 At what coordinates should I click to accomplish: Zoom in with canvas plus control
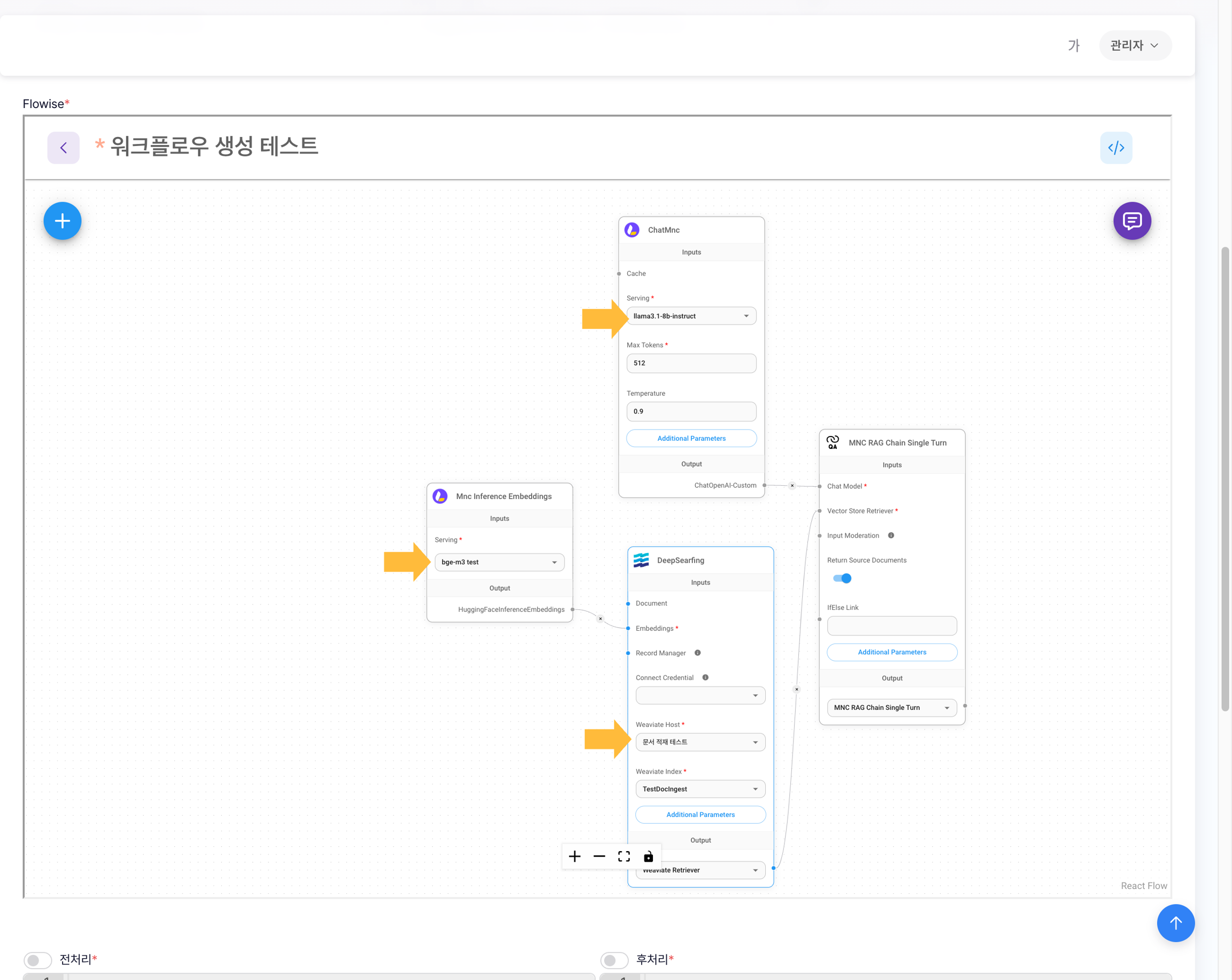pyautogui.click(x=574, y=856)
